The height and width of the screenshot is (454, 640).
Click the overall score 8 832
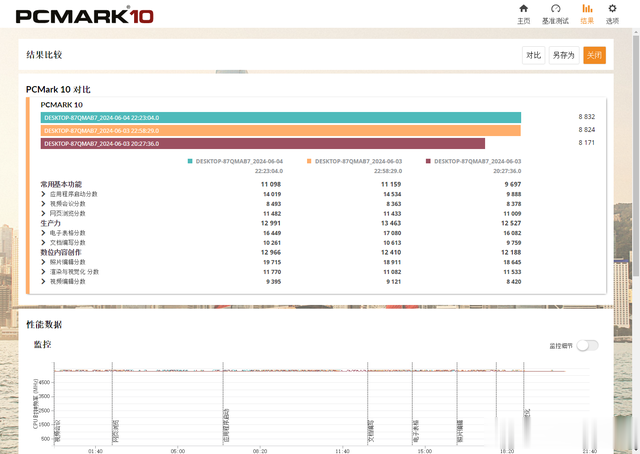[587, 117]
